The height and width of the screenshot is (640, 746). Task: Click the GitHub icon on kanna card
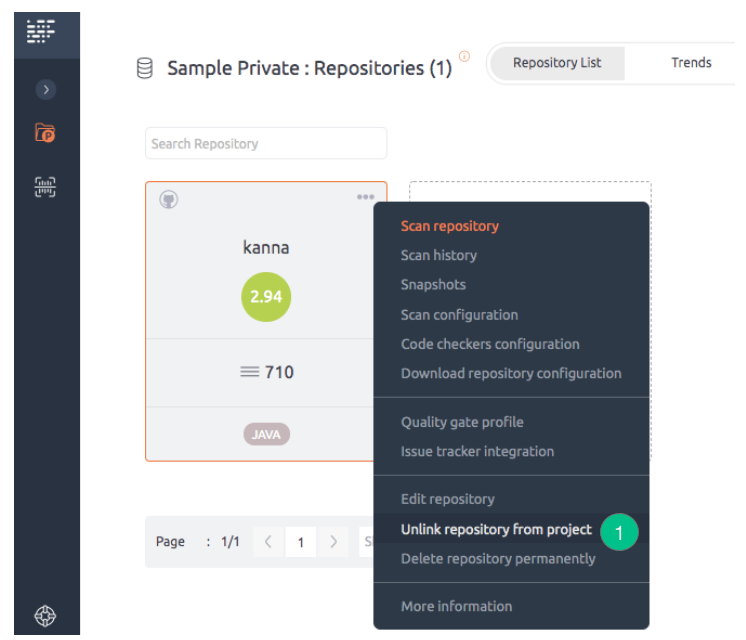[x=168, y=199]
